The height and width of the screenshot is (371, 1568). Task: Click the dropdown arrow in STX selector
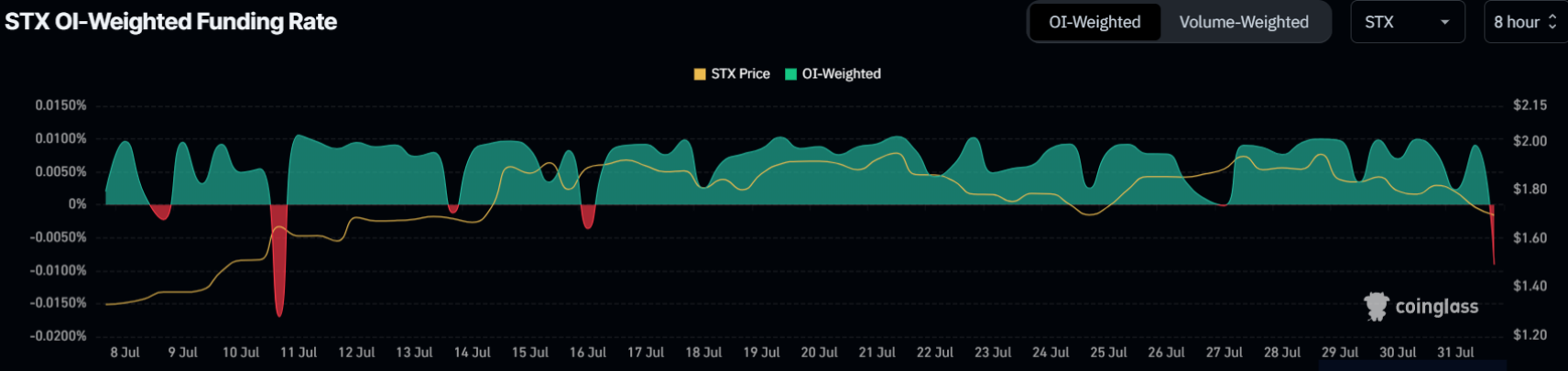coord(1445,22)
